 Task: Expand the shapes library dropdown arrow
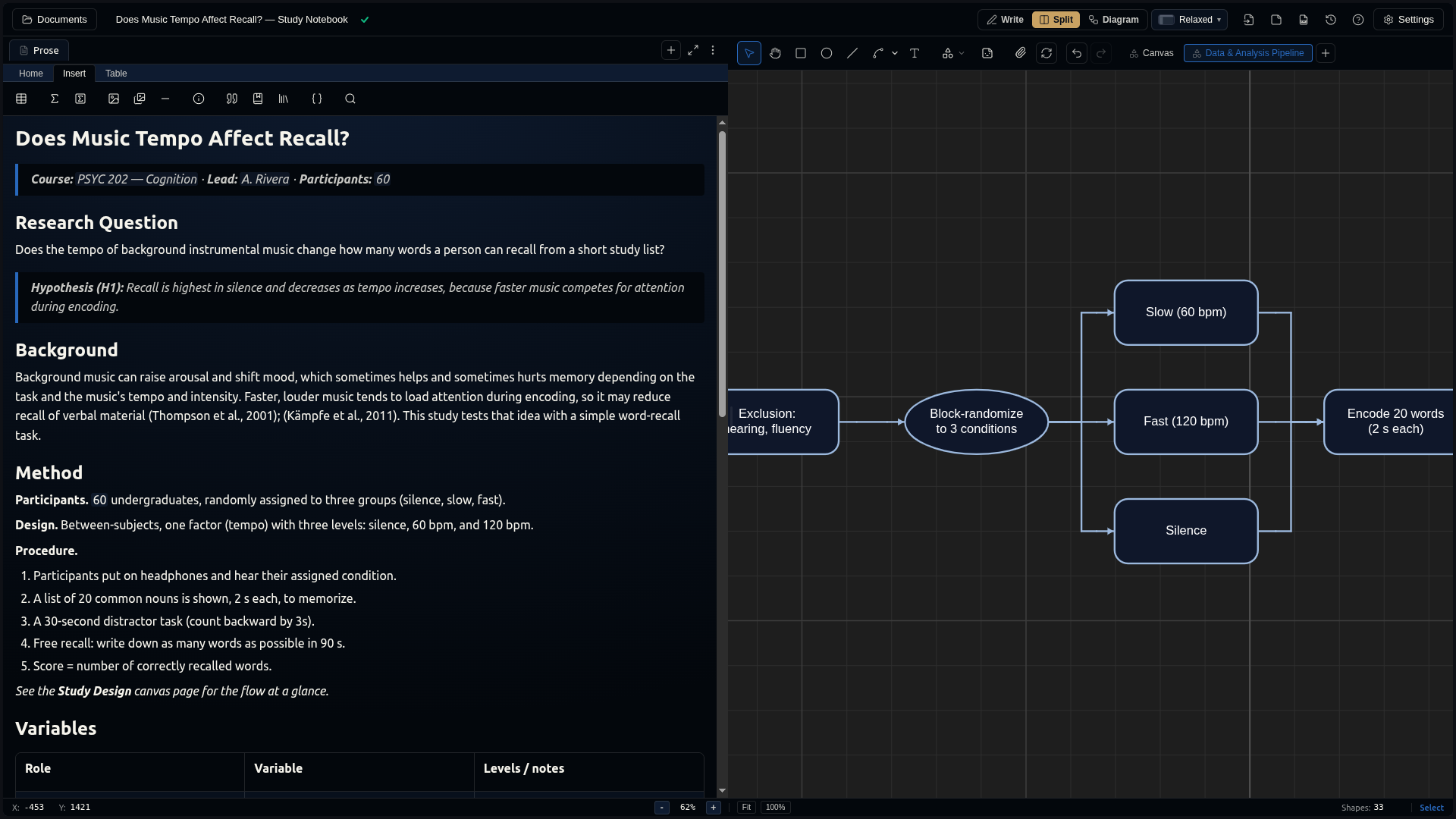coord(962,53)
